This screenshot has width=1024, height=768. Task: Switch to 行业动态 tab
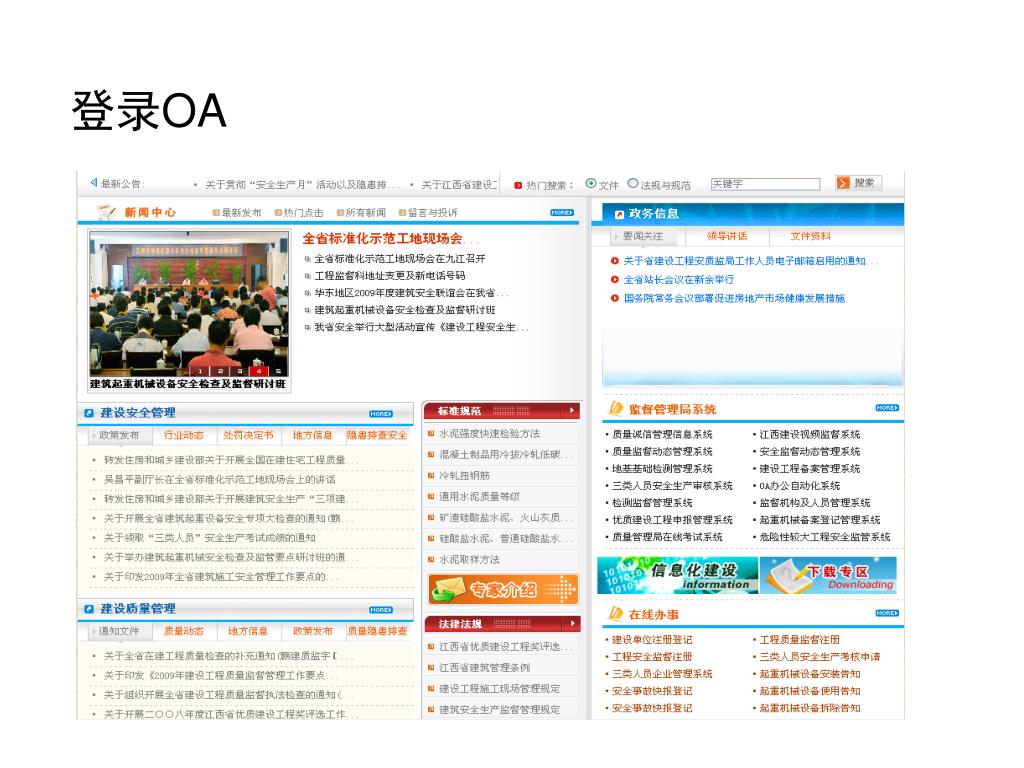pos(184,435)
